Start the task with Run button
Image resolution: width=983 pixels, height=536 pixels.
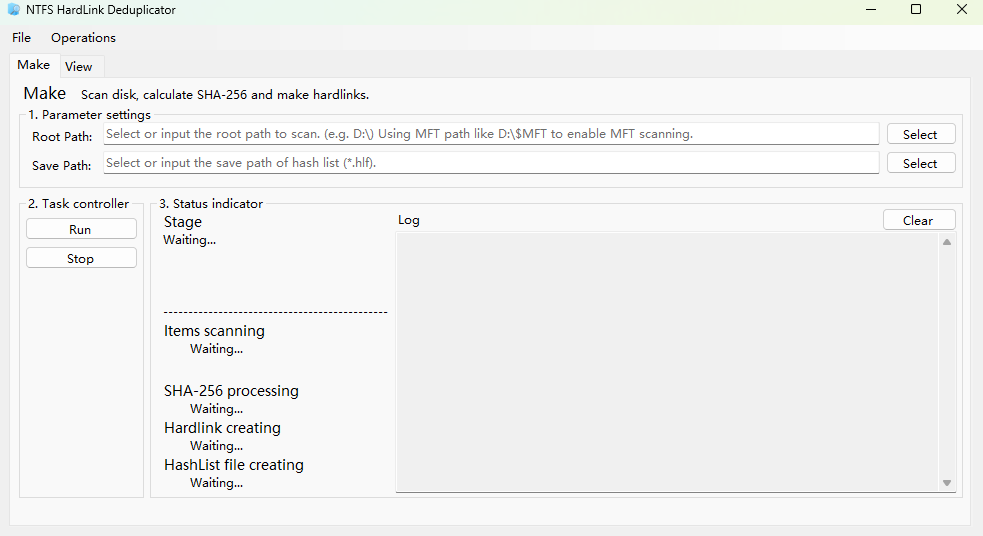pyautogui.click(x=81, y=229)
